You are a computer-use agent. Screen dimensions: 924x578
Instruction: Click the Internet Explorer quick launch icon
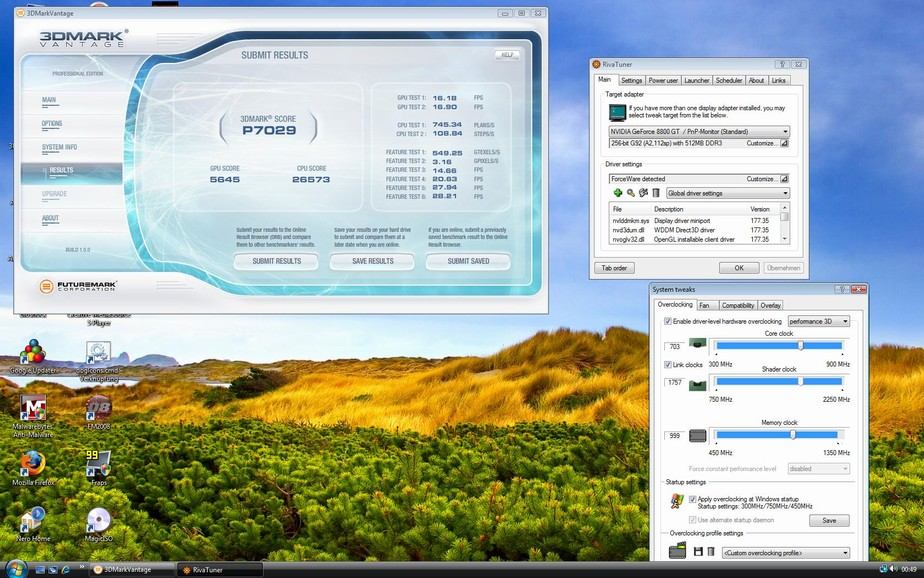[65, 570]
